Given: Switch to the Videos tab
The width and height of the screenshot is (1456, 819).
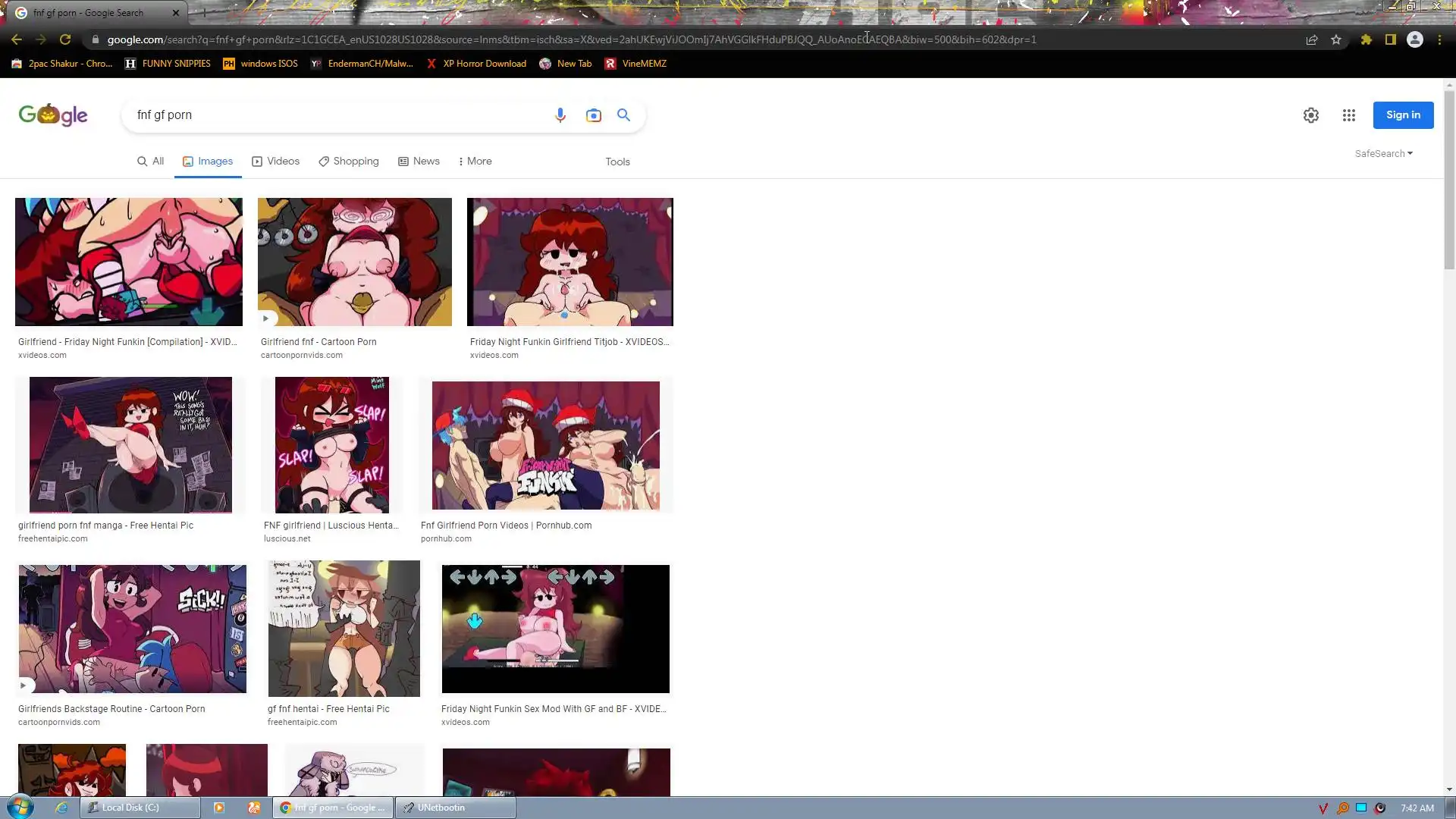Looking at the screenshot, I should click(276, 161).
